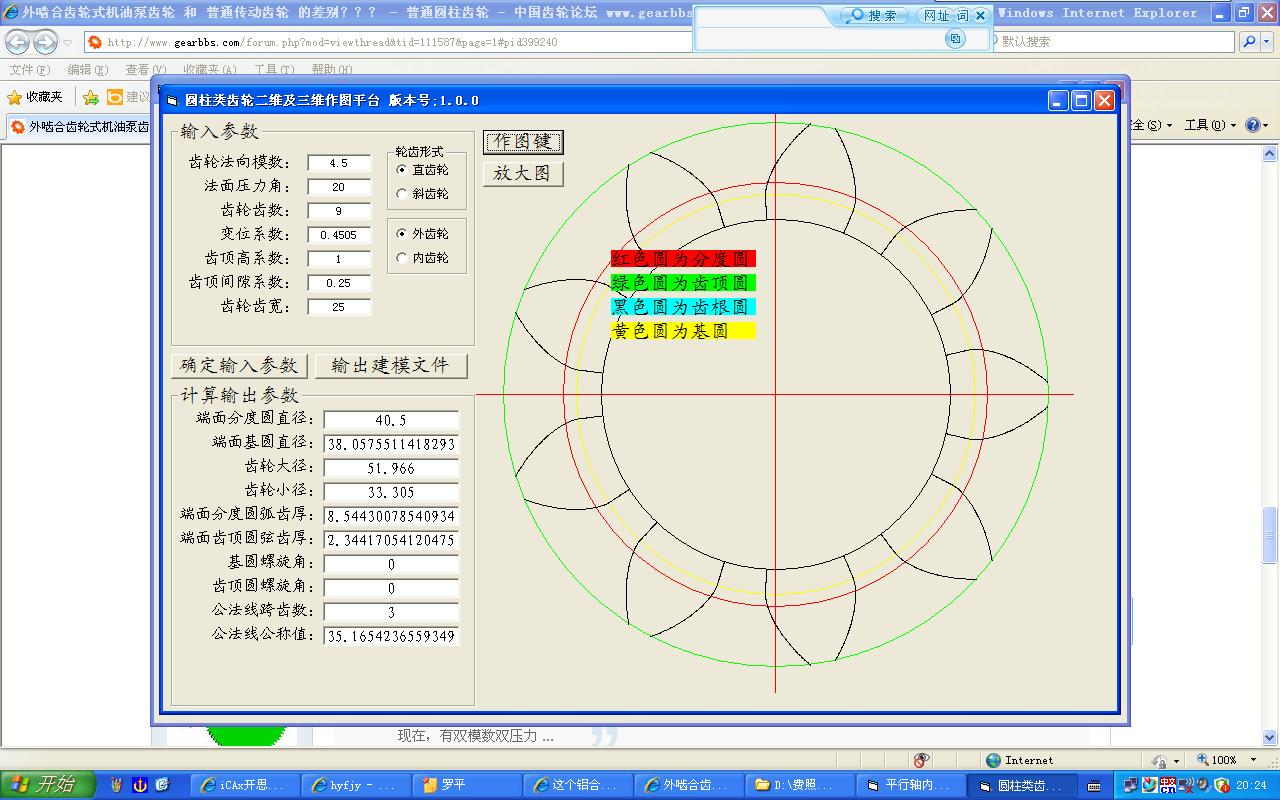1280x800 pixels.
Task: Click the 齿顶间隙系数 field showing 0.25
Action: click(339, 283)
